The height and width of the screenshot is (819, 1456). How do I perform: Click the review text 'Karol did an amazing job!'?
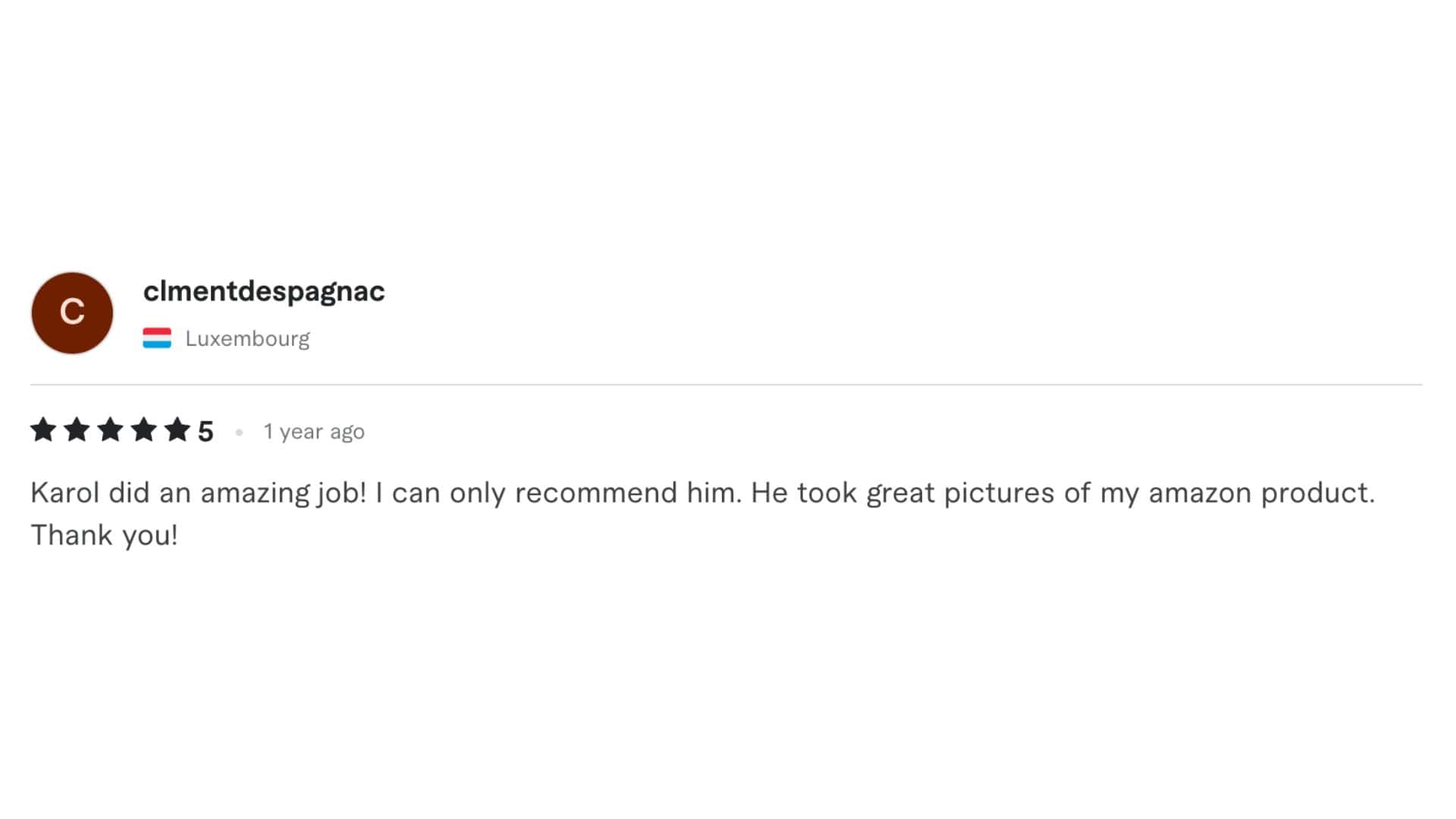198,494
